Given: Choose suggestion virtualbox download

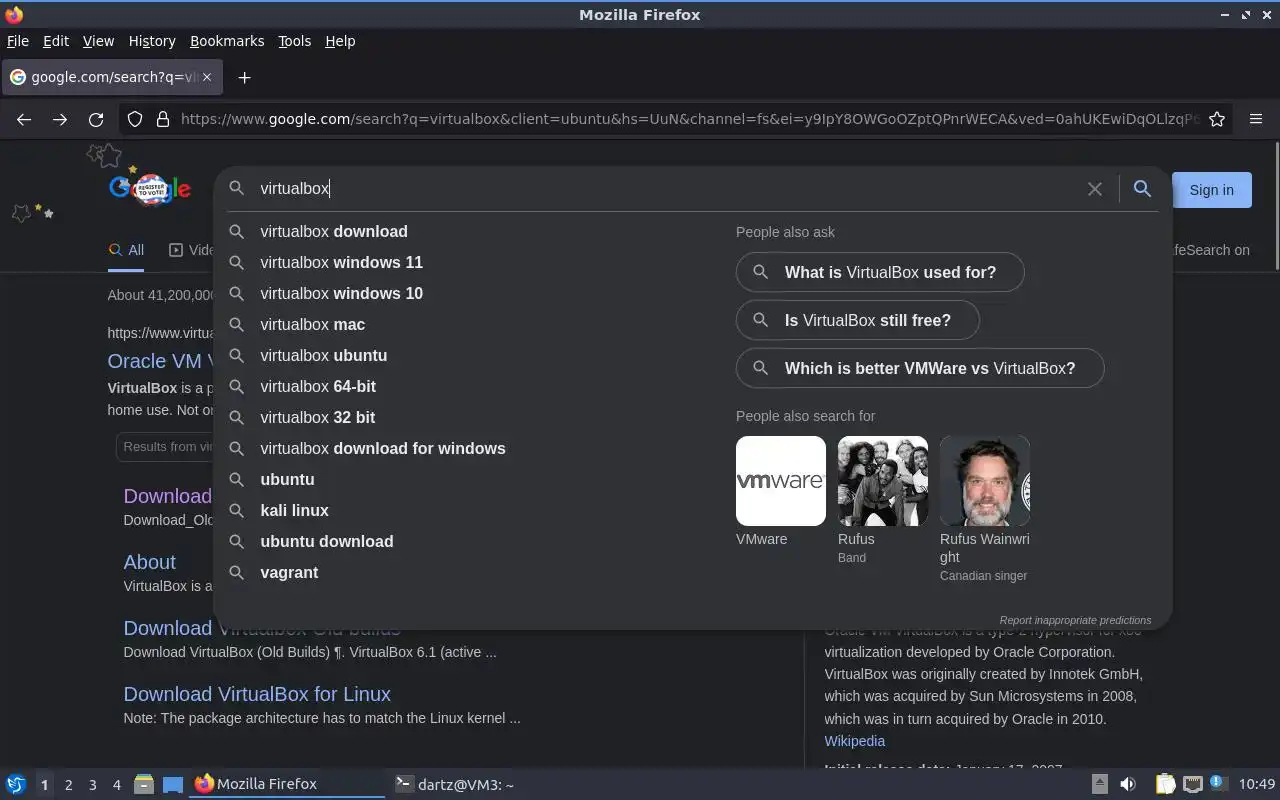Looking at the screenshot, I should tap(470, 231).
